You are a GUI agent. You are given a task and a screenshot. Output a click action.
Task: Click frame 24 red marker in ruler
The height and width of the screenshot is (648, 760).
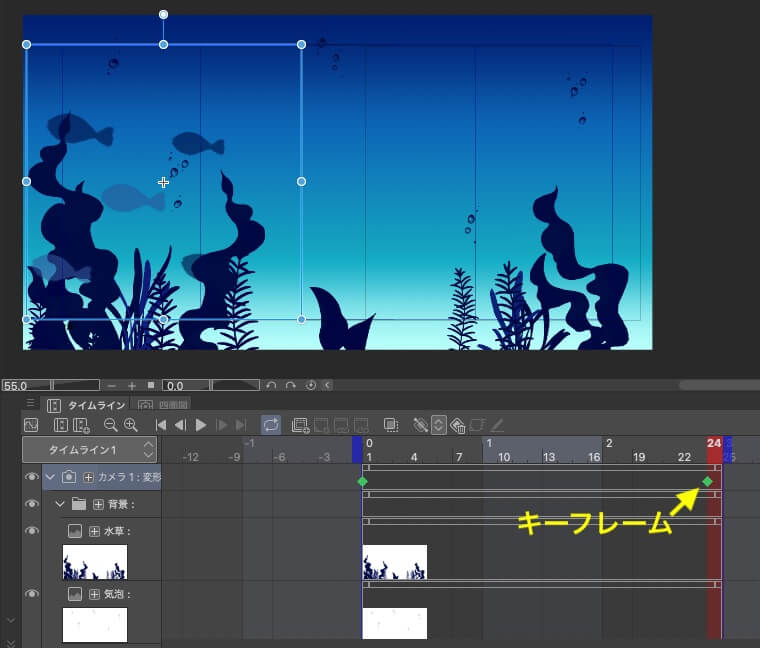click(x=714, y=449)
